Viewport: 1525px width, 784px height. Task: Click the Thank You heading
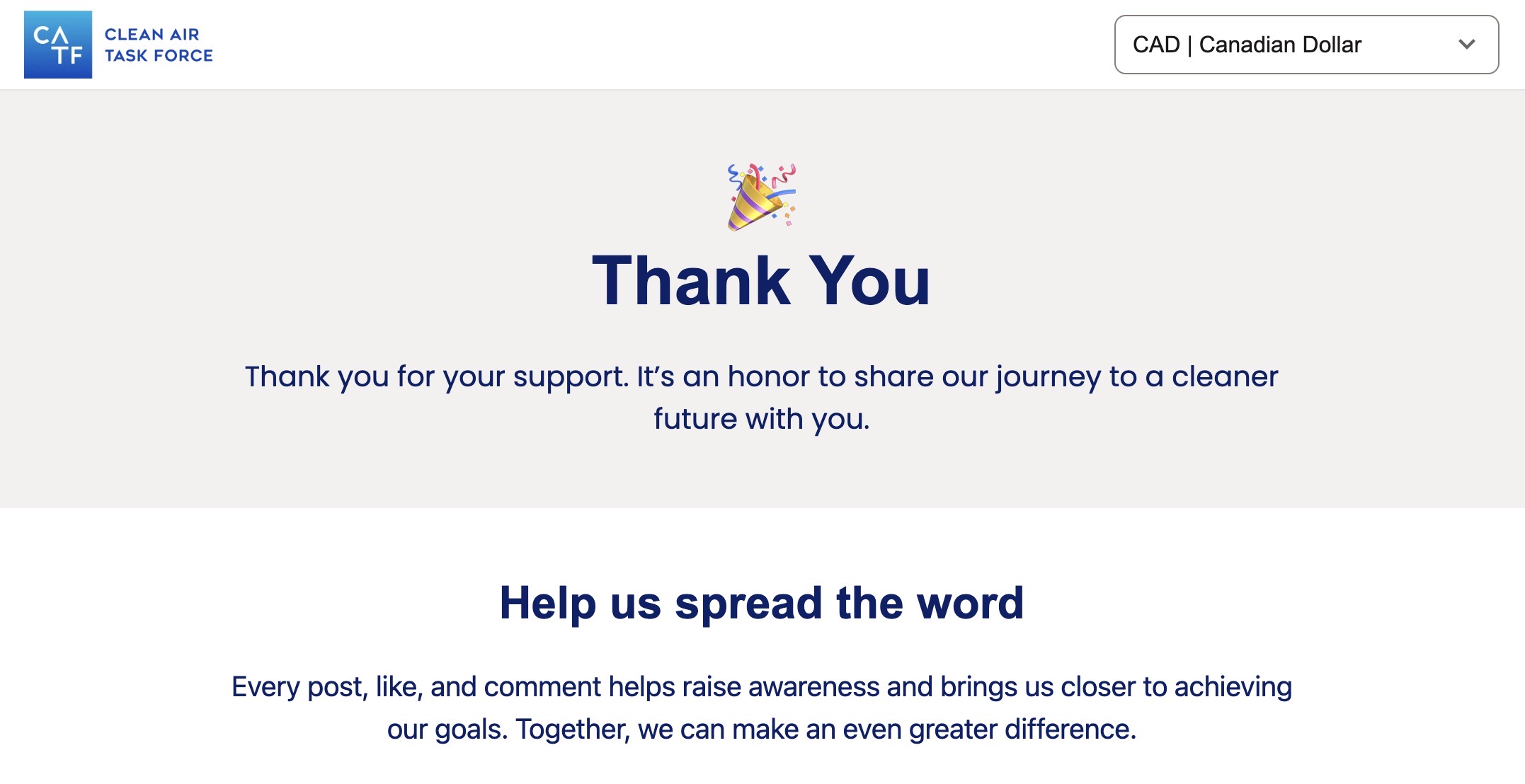coord(761,282)
